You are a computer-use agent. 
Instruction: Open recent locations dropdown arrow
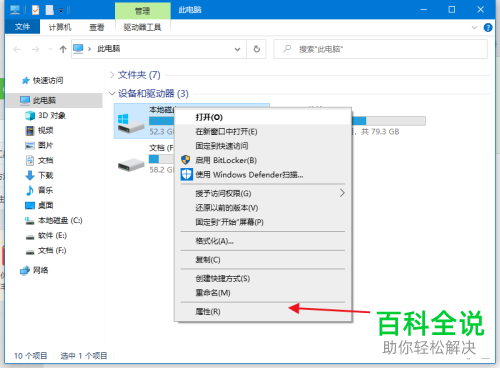tap(50, 49)
